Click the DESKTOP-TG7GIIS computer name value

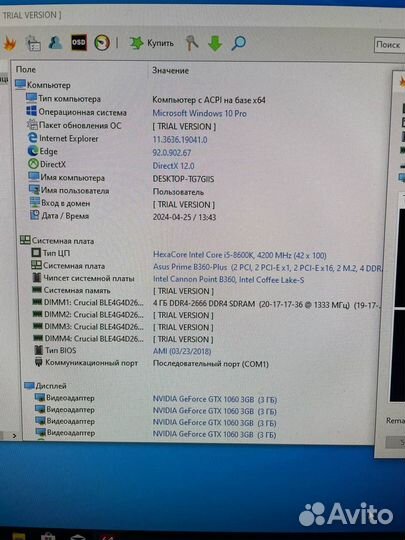click(183, 179)
